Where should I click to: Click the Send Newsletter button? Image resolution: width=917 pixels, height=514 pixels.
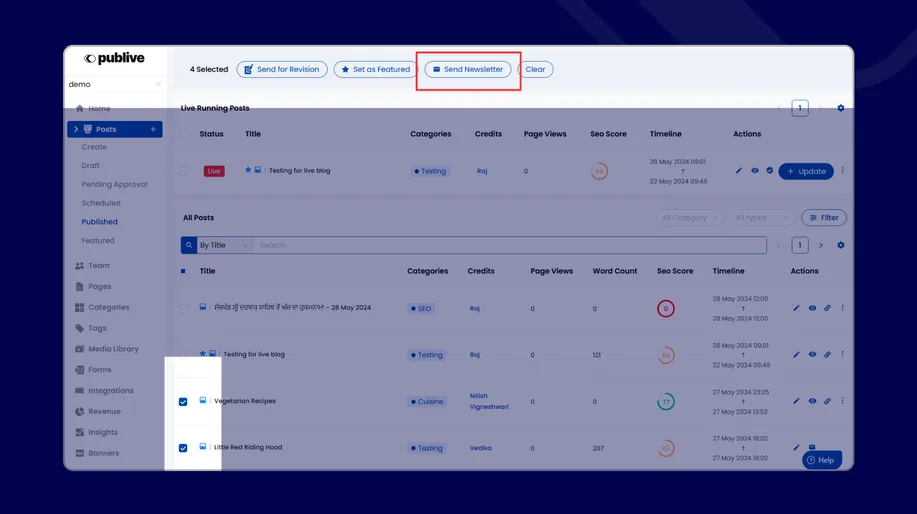[468, 70]
